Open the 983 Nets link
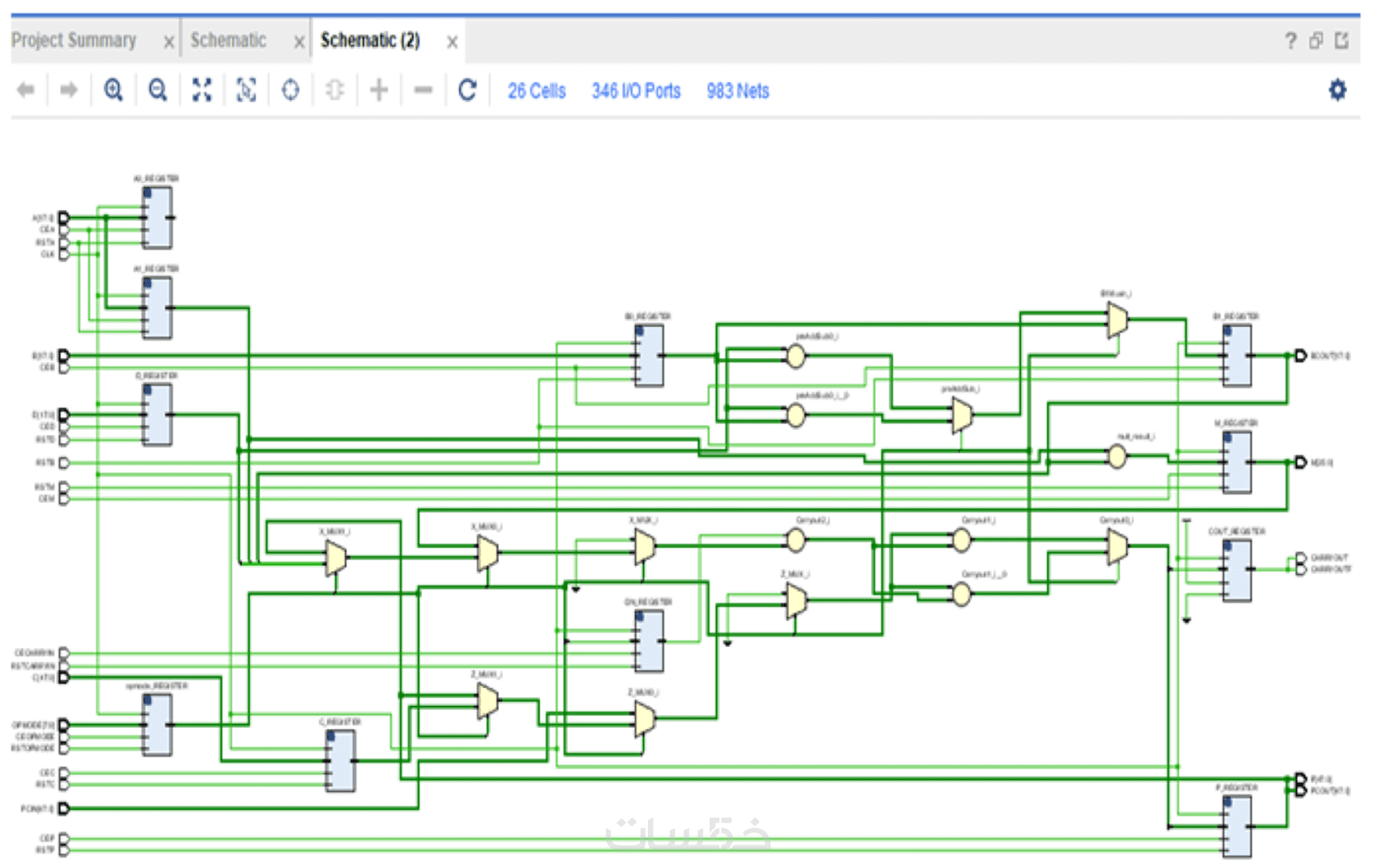Image resolution: width=1377 pixels, height=868 pixels. point(738,91)
